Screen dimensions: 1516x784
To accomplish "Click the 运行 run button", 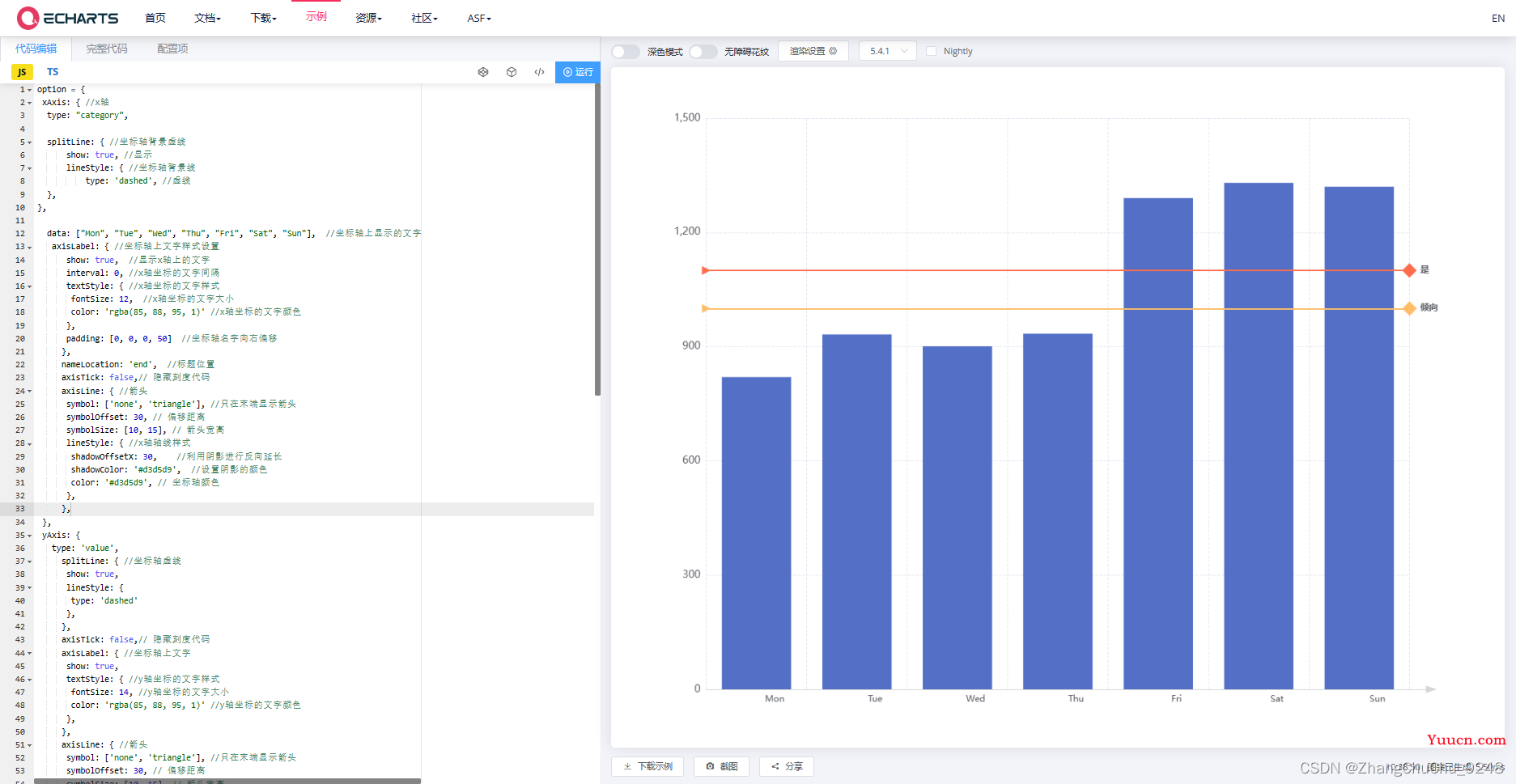I will [578, 72].
